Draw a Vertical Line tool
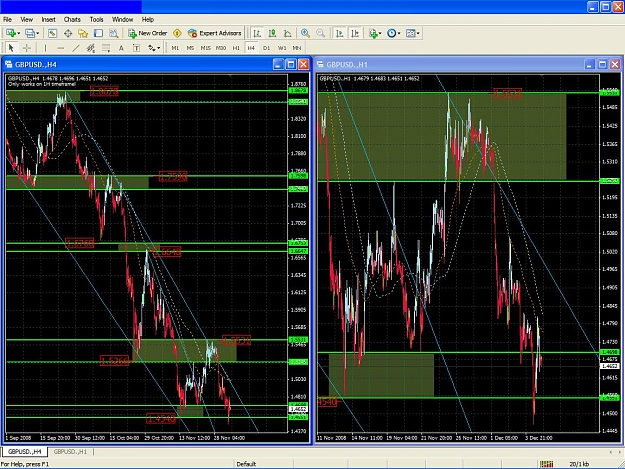 pyautogui.click(x=45, y=48)
